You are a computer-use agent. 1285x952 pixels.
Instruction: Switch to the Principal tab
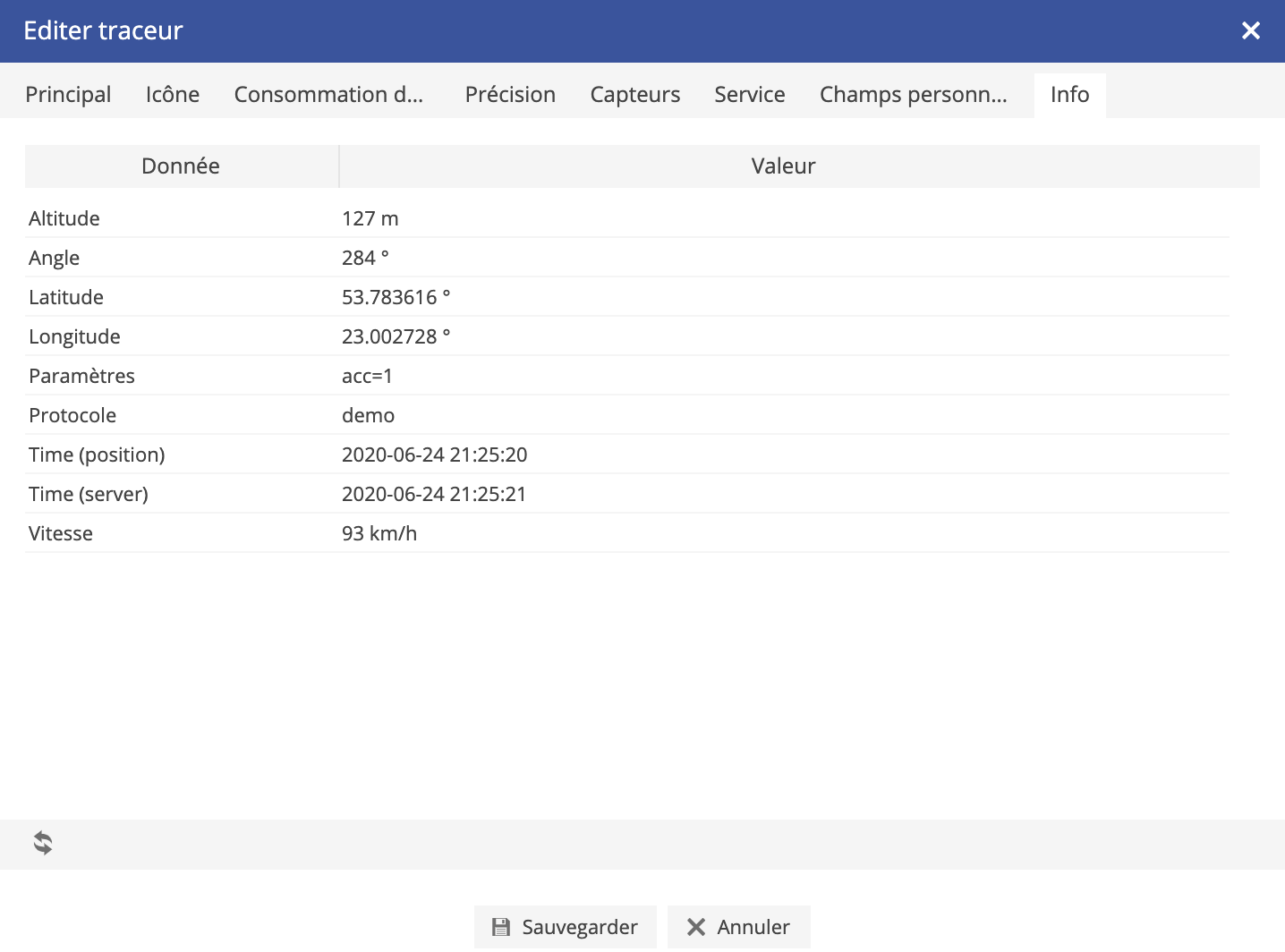click(68, 95)
